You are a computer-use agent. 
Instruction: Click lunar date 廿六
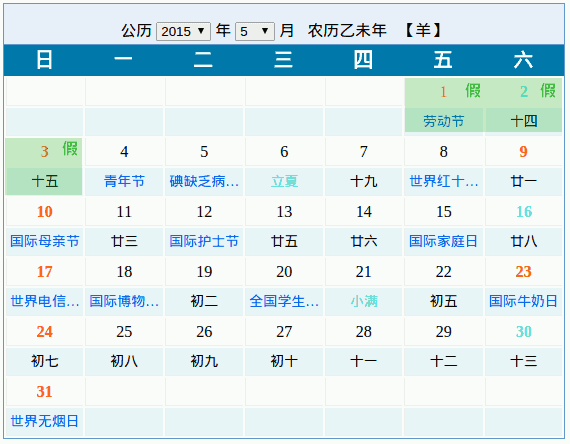pyautogui.click(x=364, y=241)
